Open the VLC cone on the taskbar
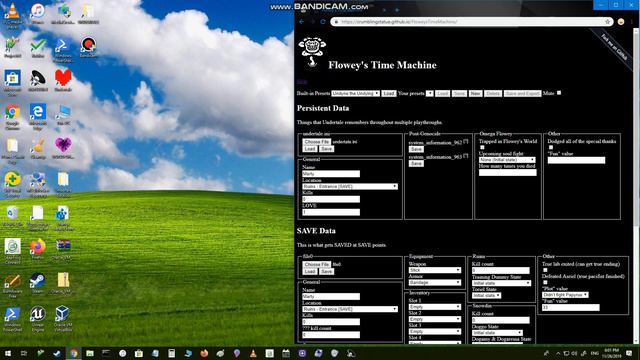This screenshot has height=360, width=640. [253, 353]
